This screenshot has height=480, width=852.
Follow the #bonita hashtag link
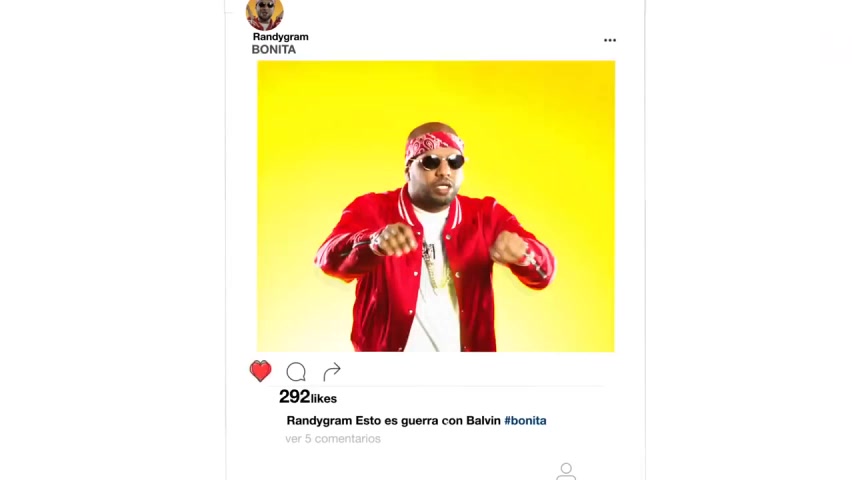coord(525,420)
